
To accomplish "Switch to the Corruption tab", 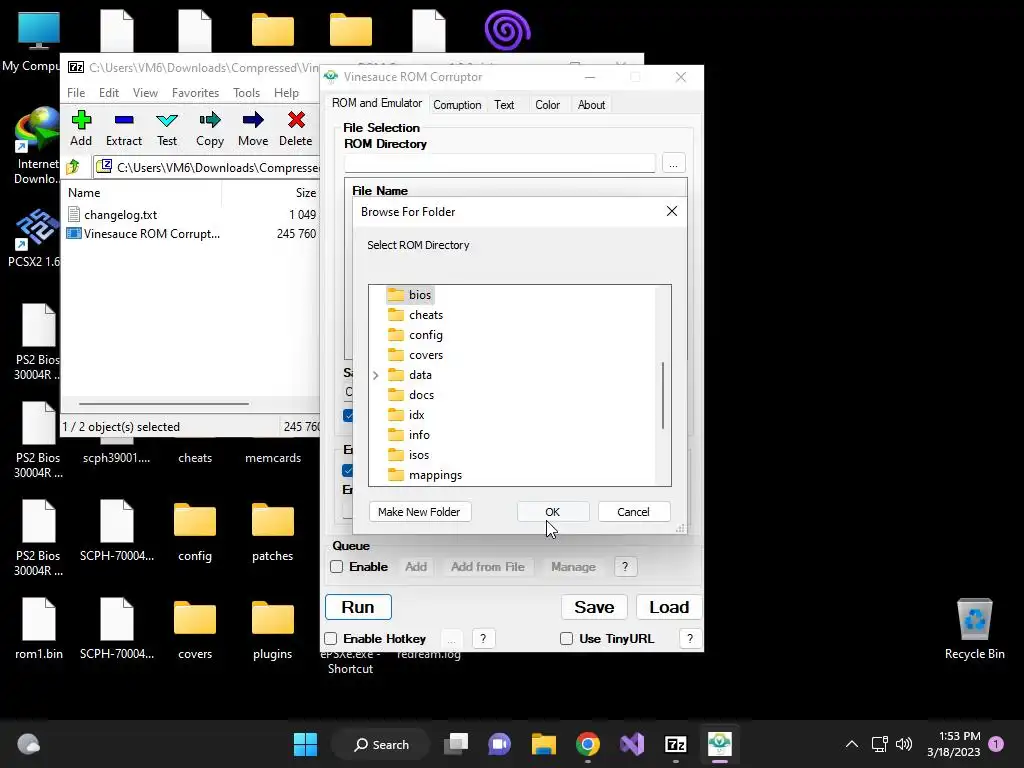I will [457, 104].
